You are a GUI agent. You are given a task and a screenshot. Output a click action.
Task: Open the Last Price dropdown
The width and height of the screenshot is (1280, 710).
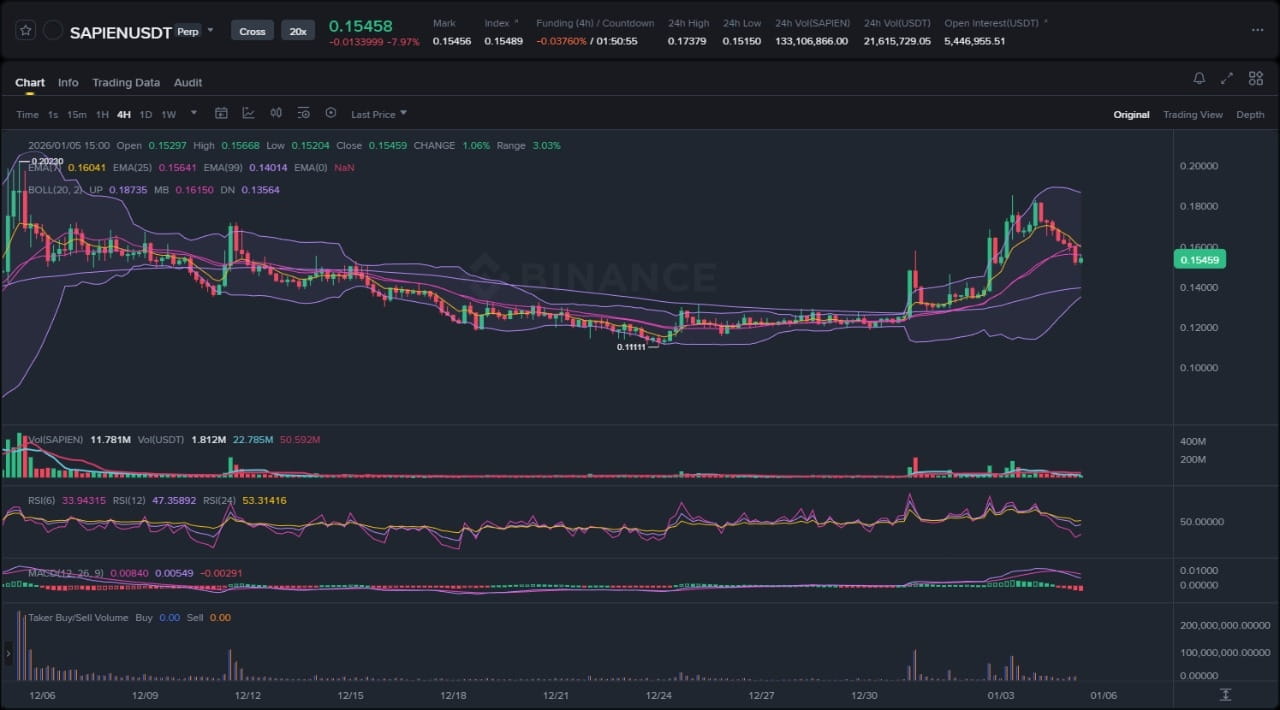coord(379,115)
